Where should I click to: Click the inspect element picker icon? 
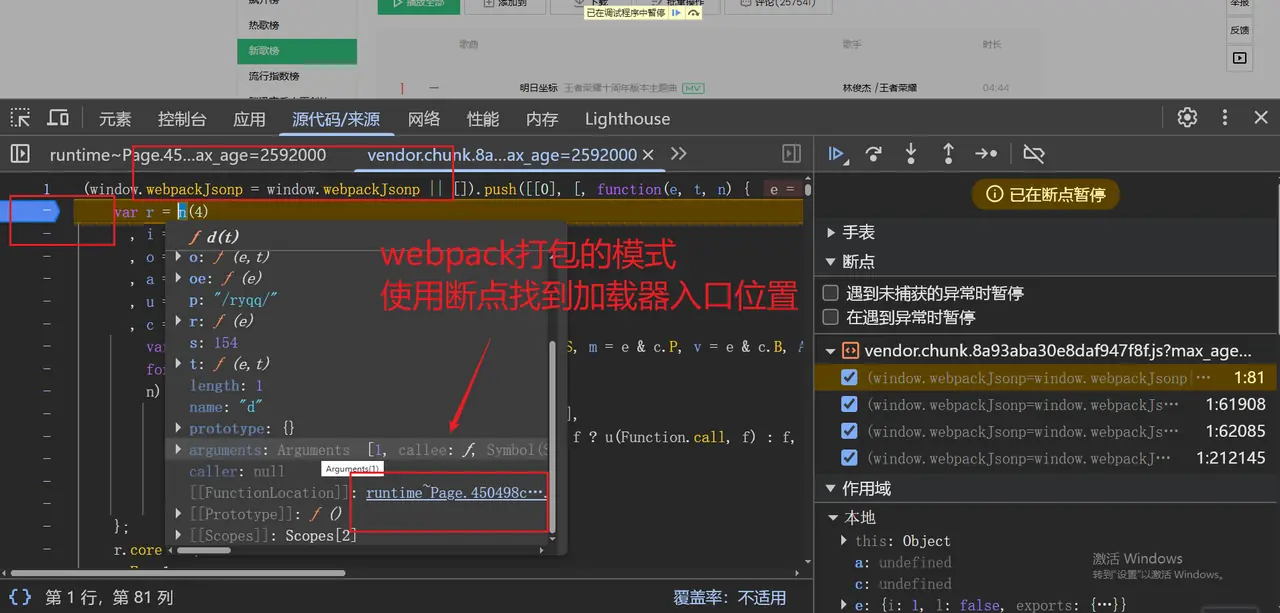20,118
